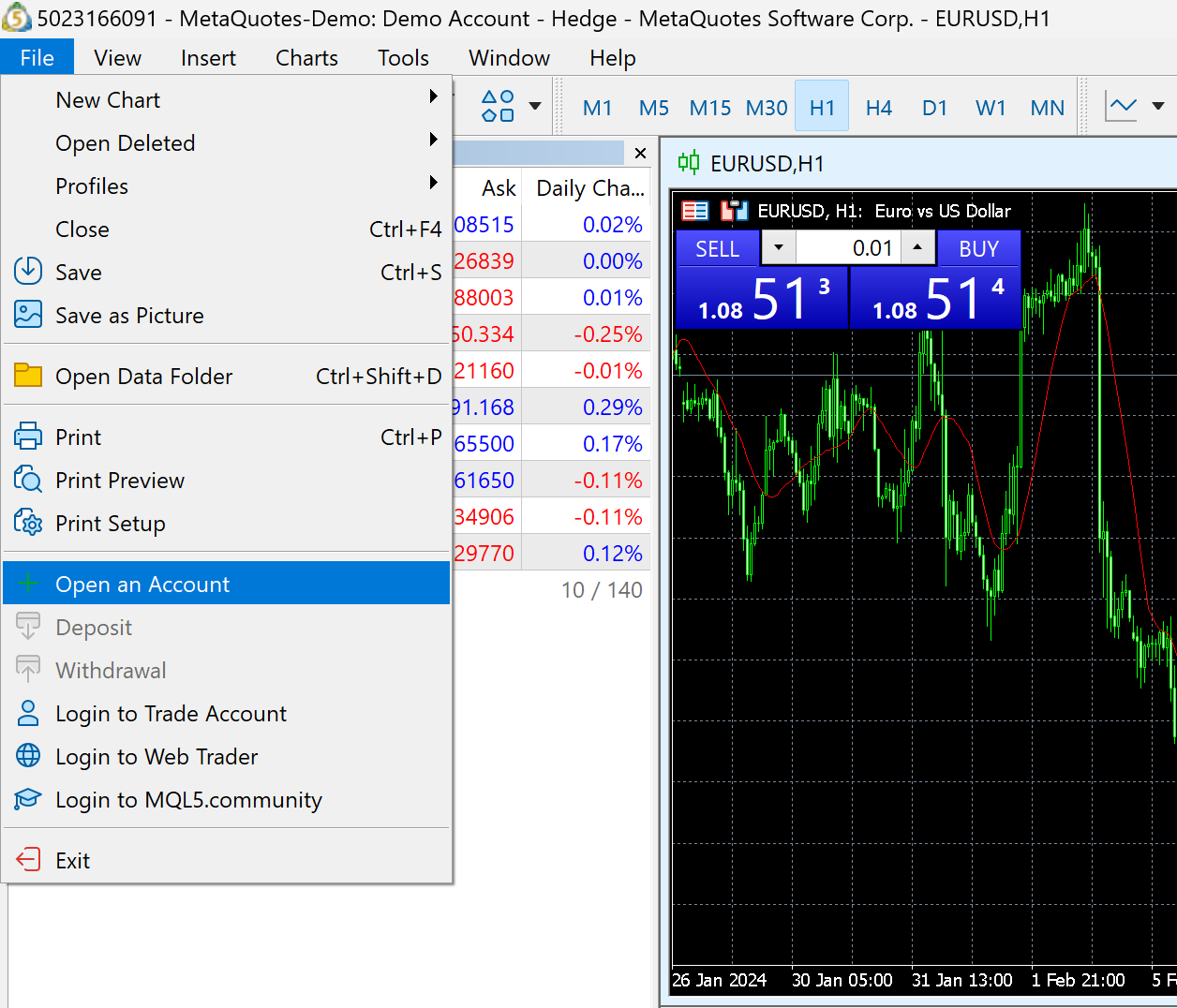Open the chart type dropdown arrow
The width and height of the screenshot is (1177, 1008).
pos(1158,106)
